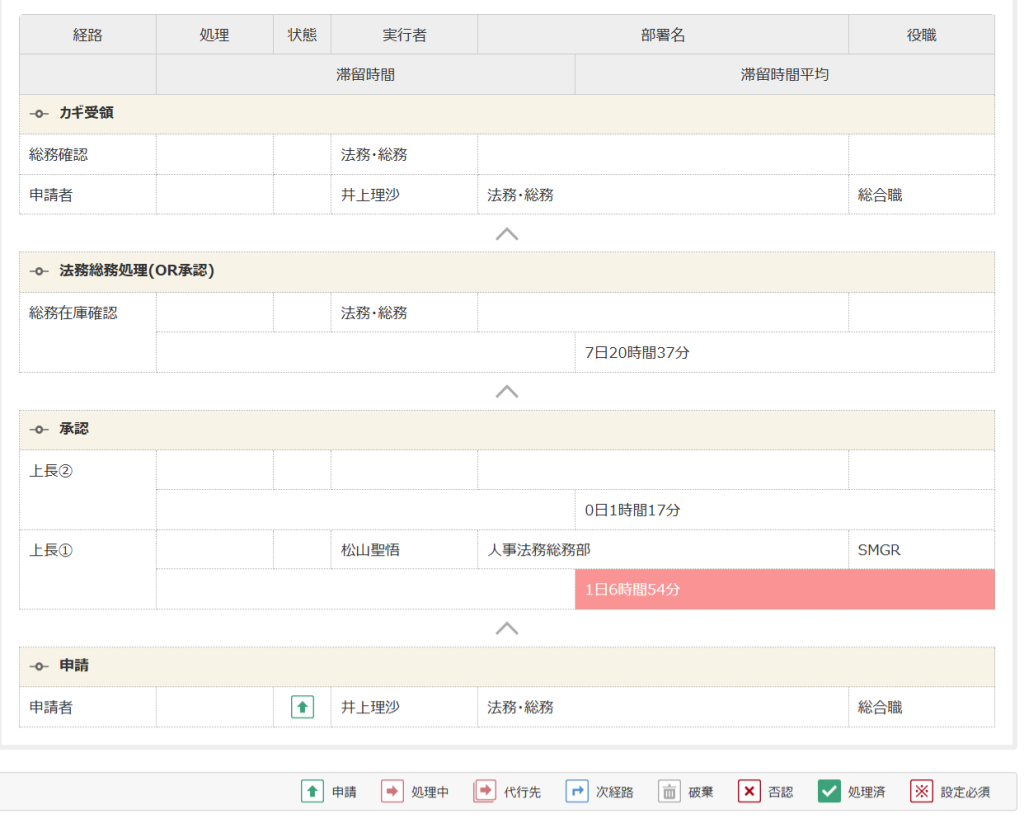The height and width of the screenshot is (823, 1024).
Task: Click the 処理中 legend icon
Action: [392, 791]
